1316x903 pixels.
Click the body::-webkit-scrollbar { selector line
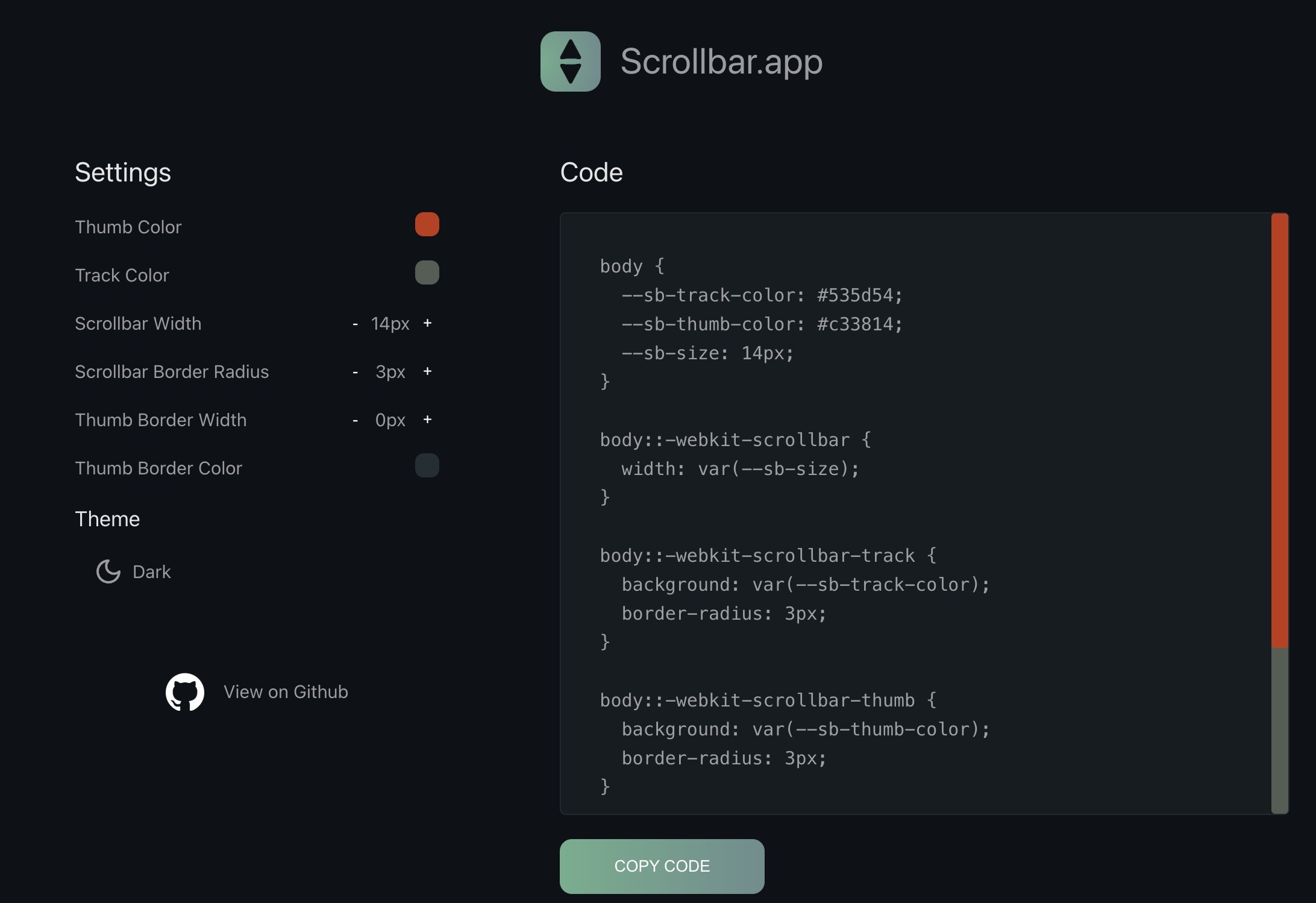click(x=736, y=440)
